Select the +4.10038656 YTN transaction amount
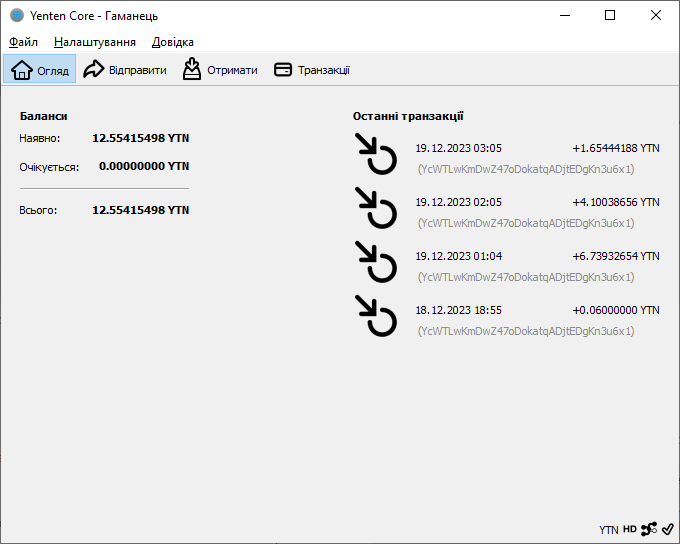The image size is (680, 544). [x=616, y=202]
